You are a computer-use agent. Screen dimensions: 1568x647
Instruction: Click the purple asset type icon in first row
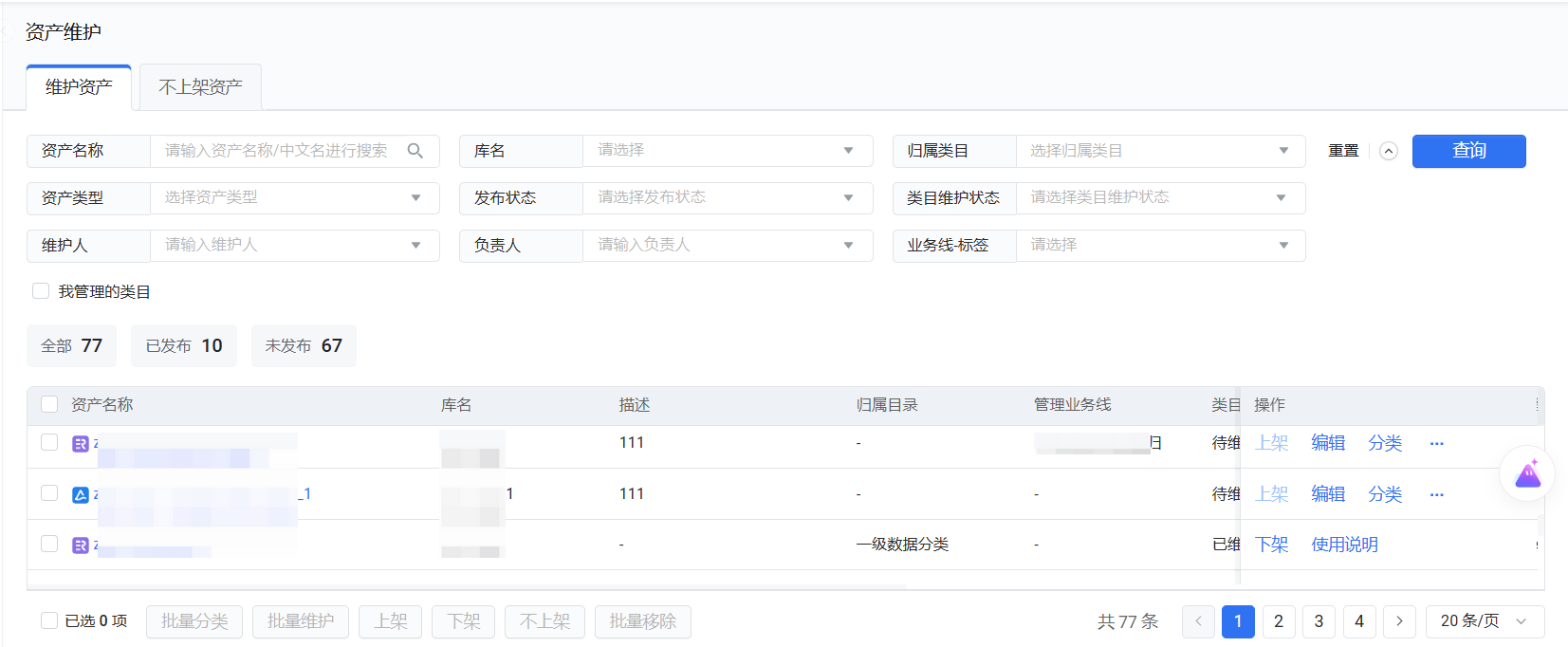click(x=81, y=443)
